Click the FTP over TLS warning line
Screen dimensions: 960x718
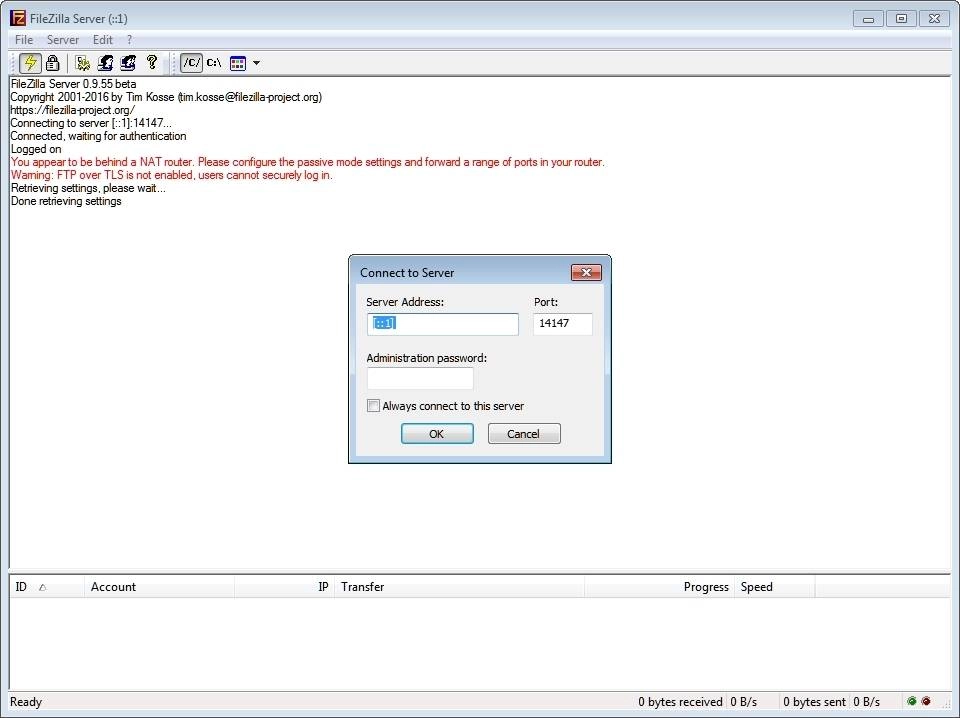[x=171, y=175]
